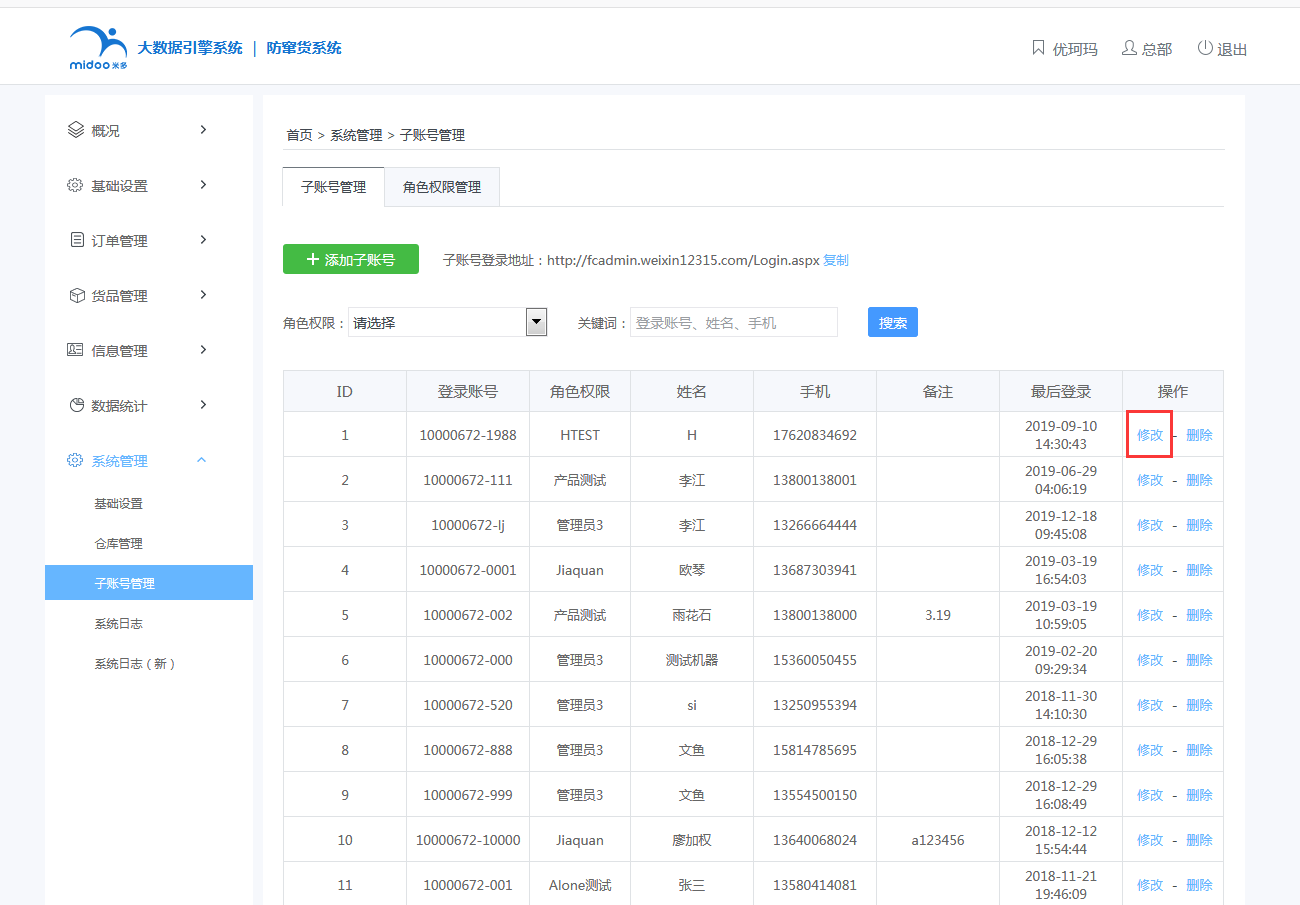
Task: Click 修改 for account 10000672-10000
Action: pyautogui.click(x=1150, y=840)
